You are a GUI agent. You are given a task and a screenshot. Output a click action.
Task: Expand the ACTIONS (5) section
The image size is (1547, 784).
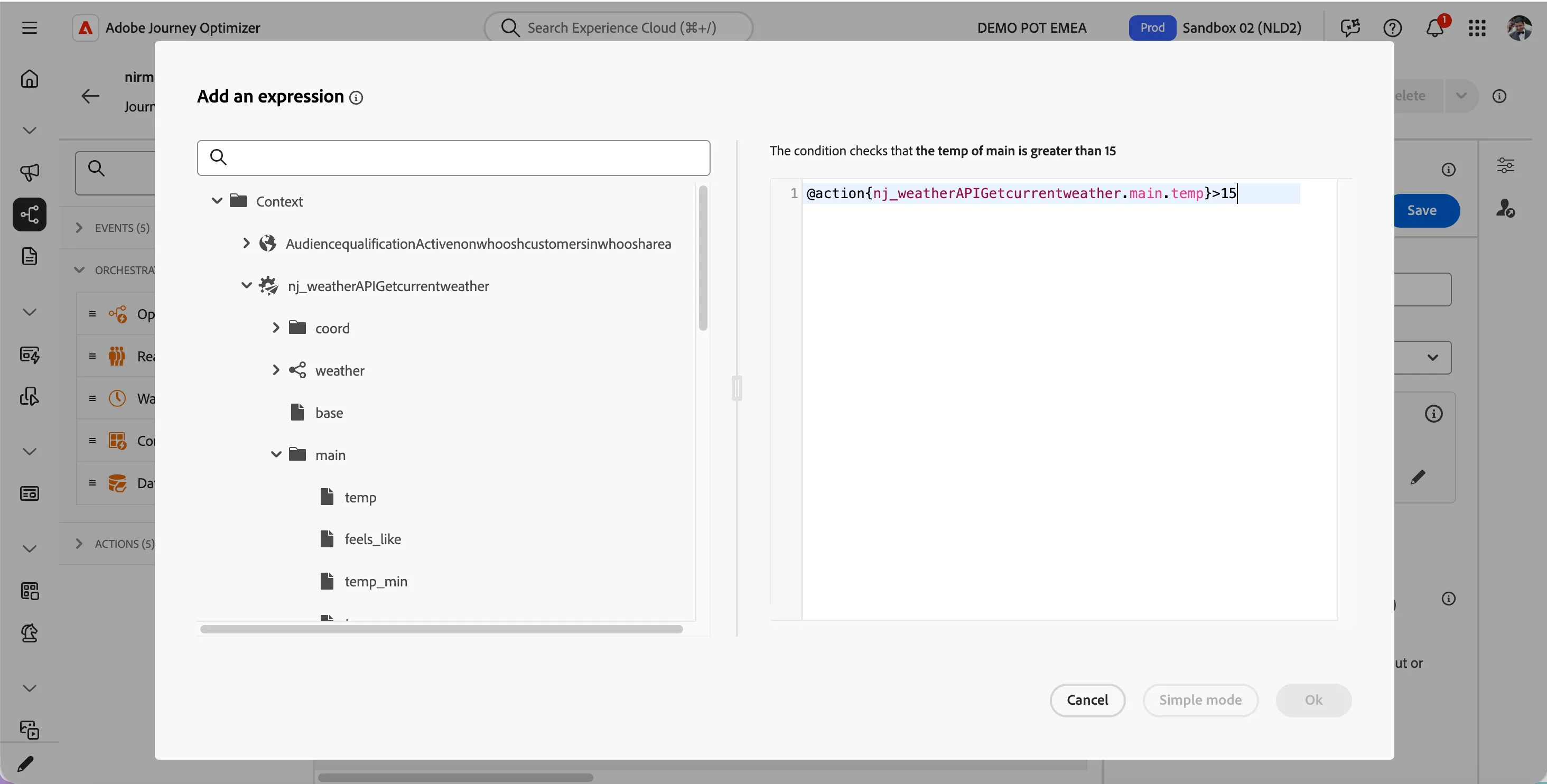(79, 543)
